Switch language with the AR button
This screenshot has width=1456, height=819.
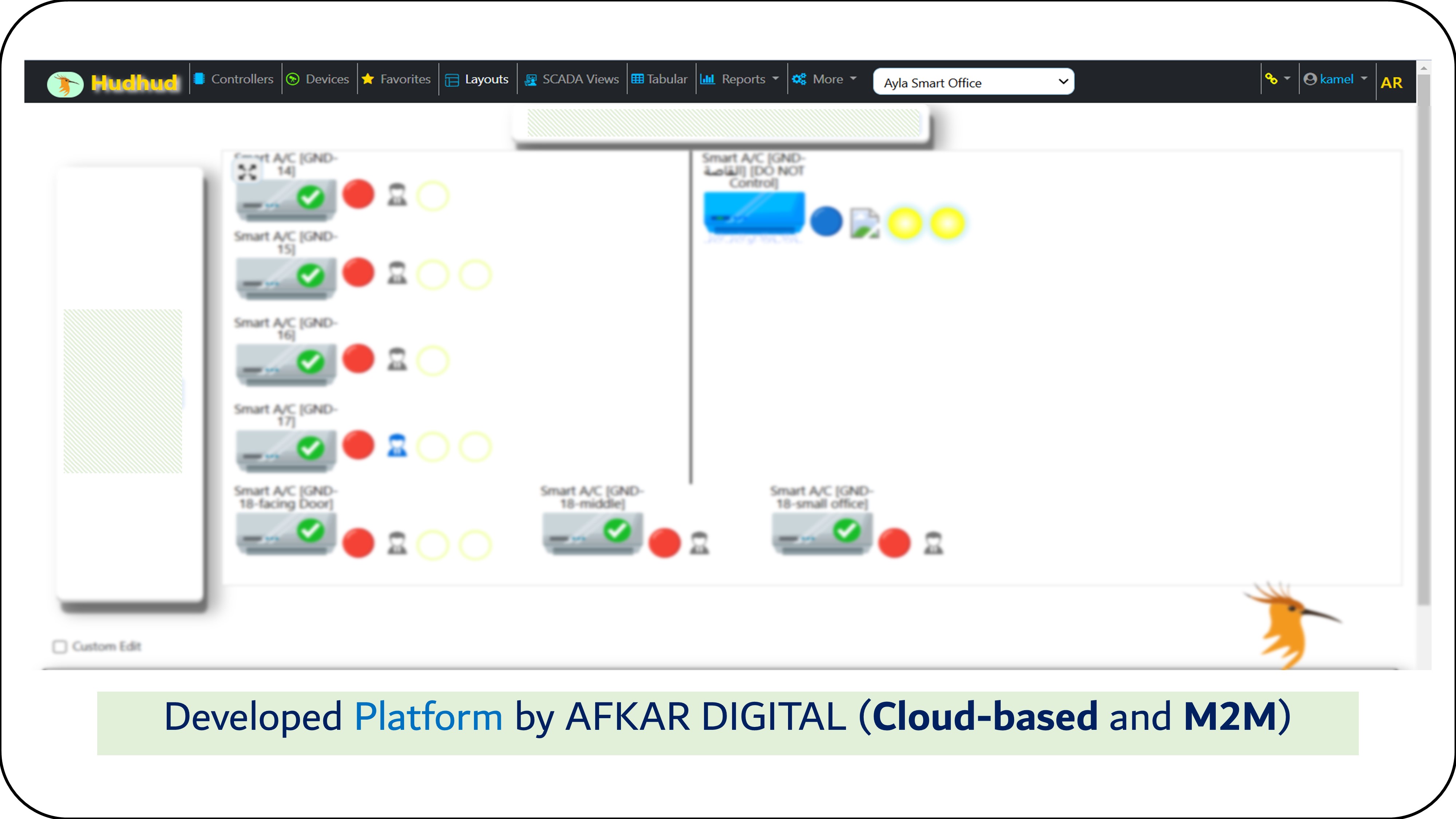(x=1391, y=83)
